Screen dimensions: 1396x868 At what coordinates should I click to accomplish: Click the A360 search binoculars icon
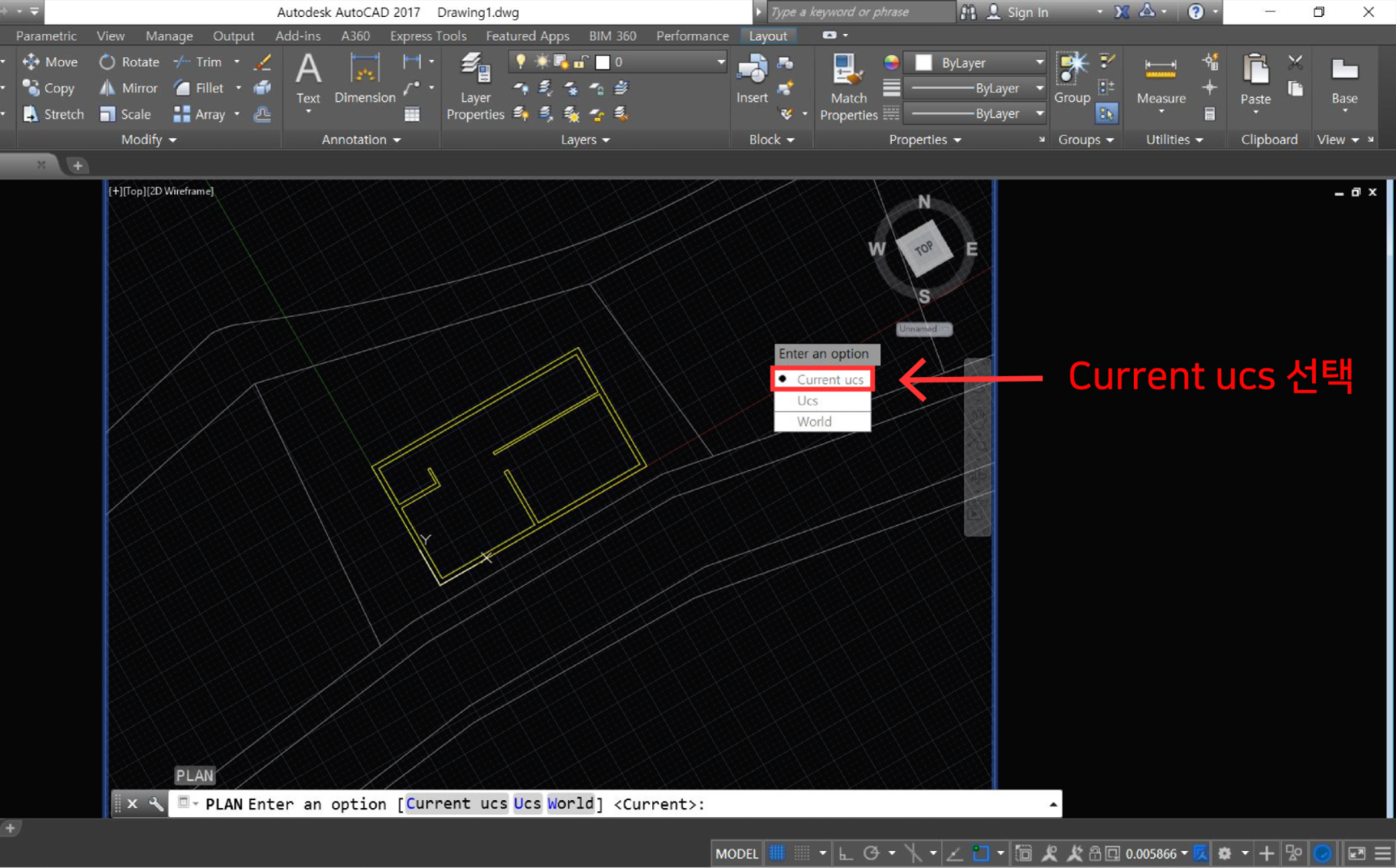coord(968,12)
